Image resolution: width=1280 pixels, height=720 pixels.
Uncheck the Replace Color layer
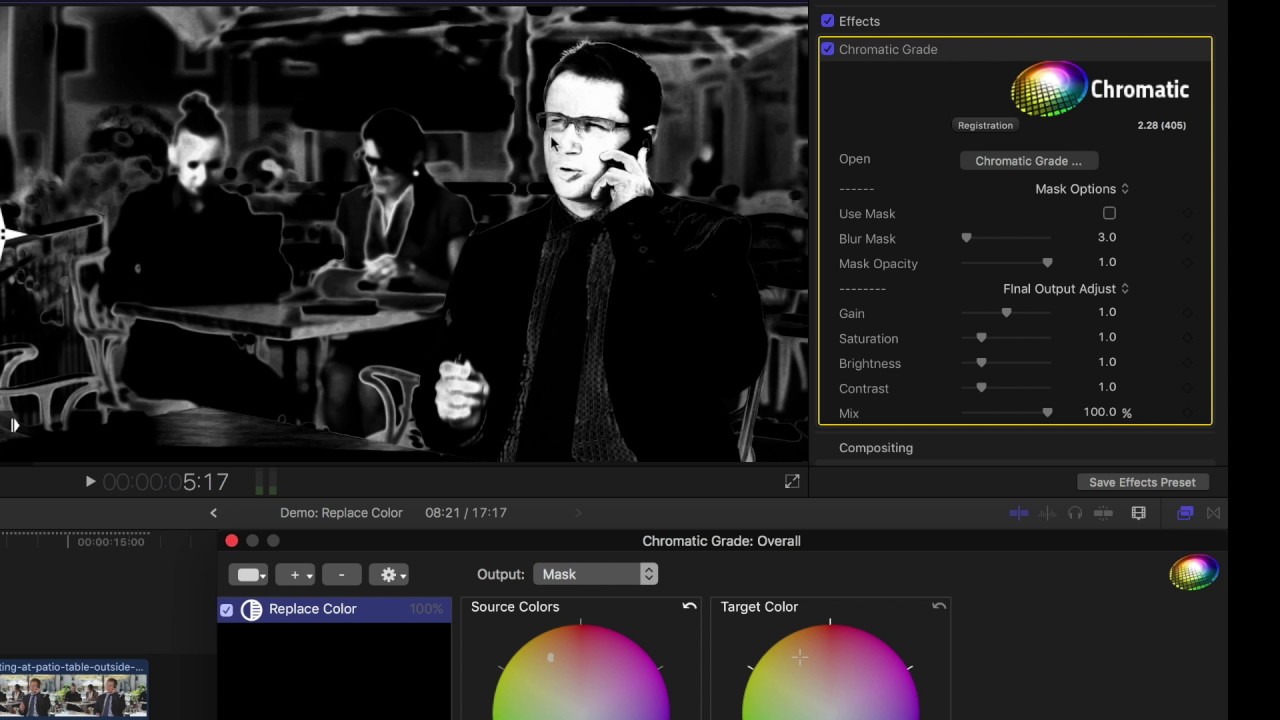226,609
